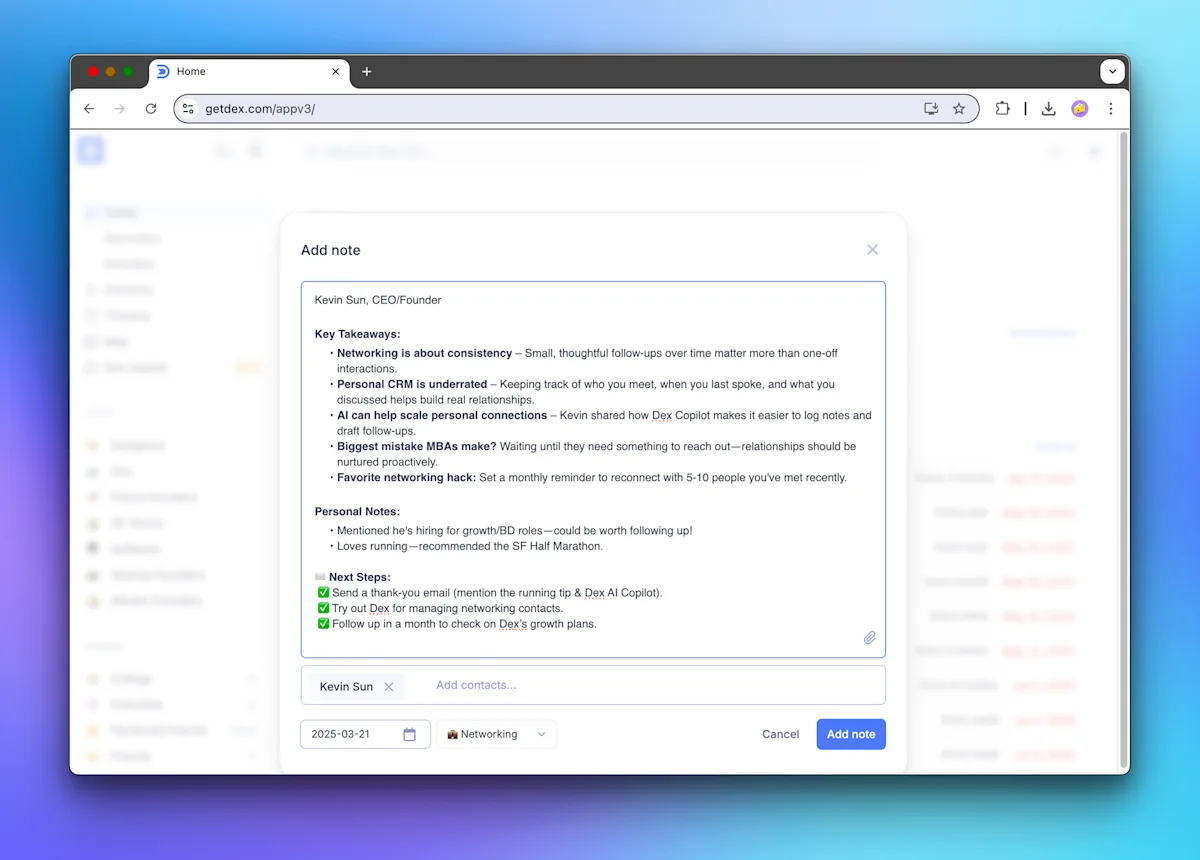Open the date picker calendar icon
1200x860 pixels.
(x=409, y=734)
